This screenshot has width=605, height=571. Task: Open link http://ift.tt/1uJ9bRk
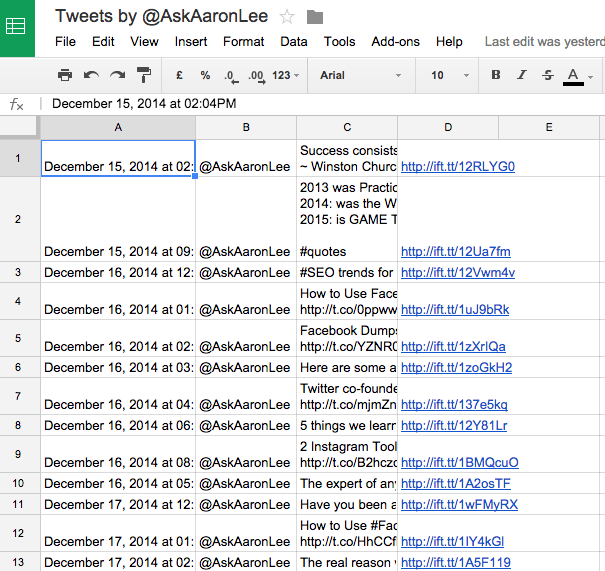(455, 309)
